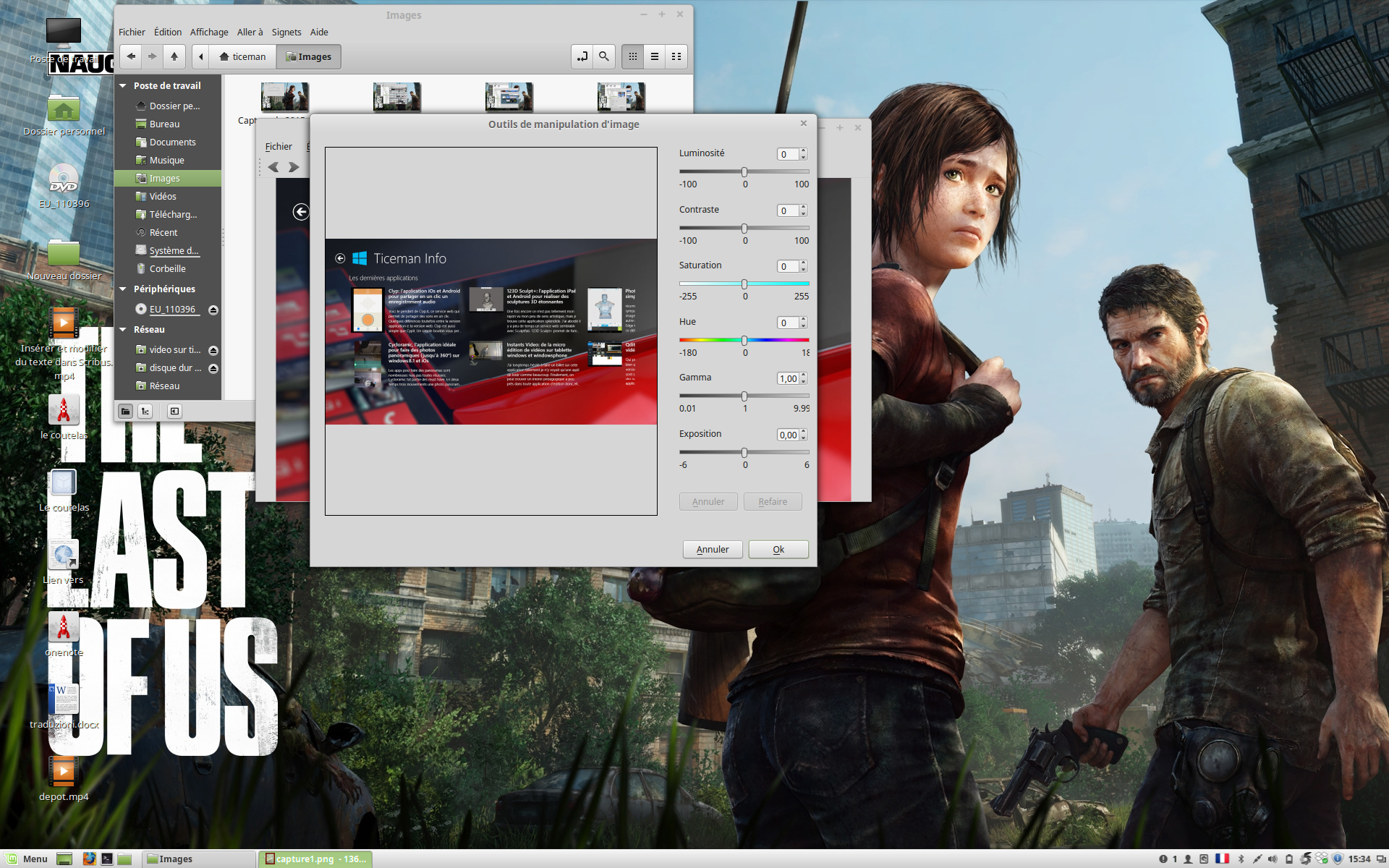
Task: Show tree view in the sidebar footer
Action: pos(145,411)
